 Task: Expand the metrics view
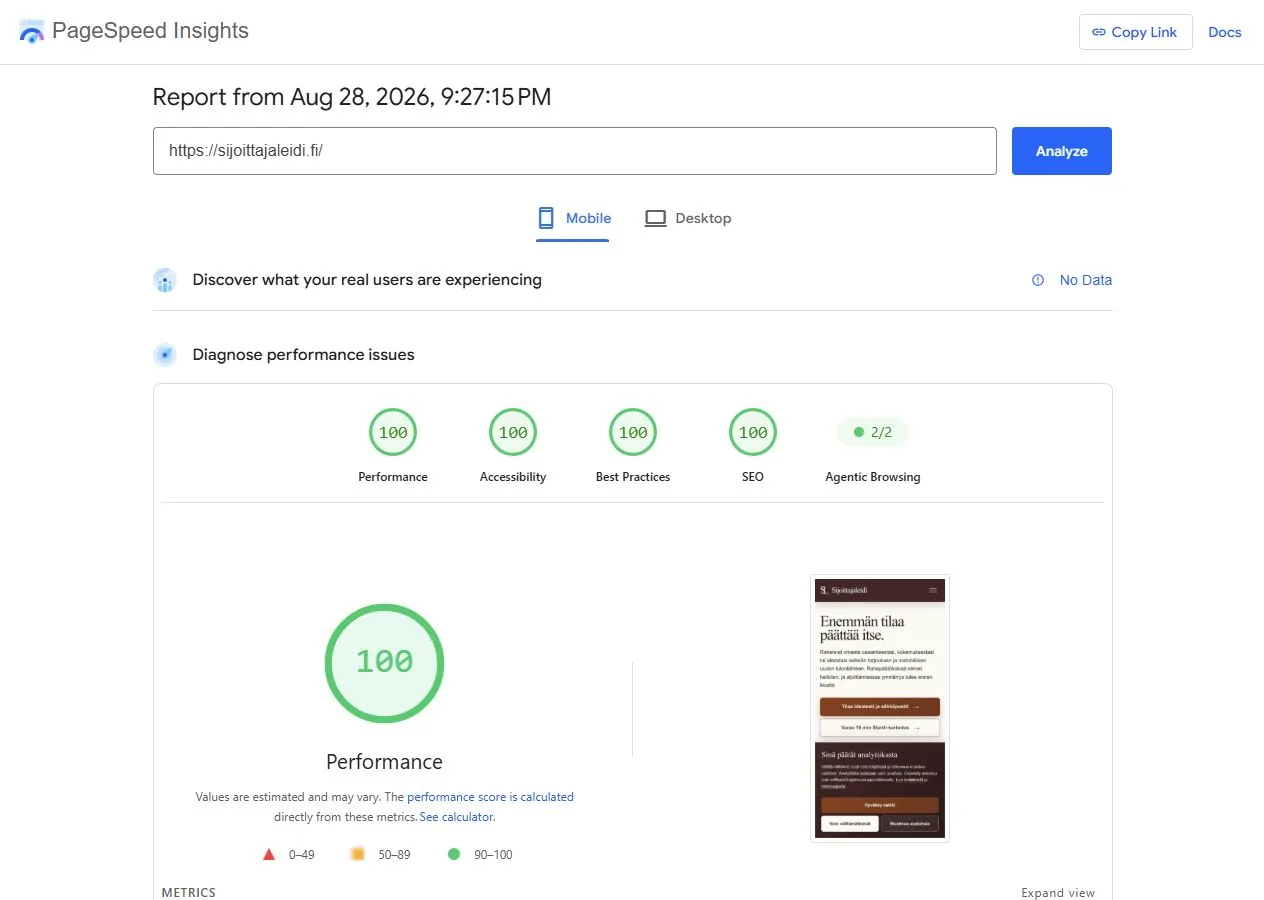point(1058,893)
